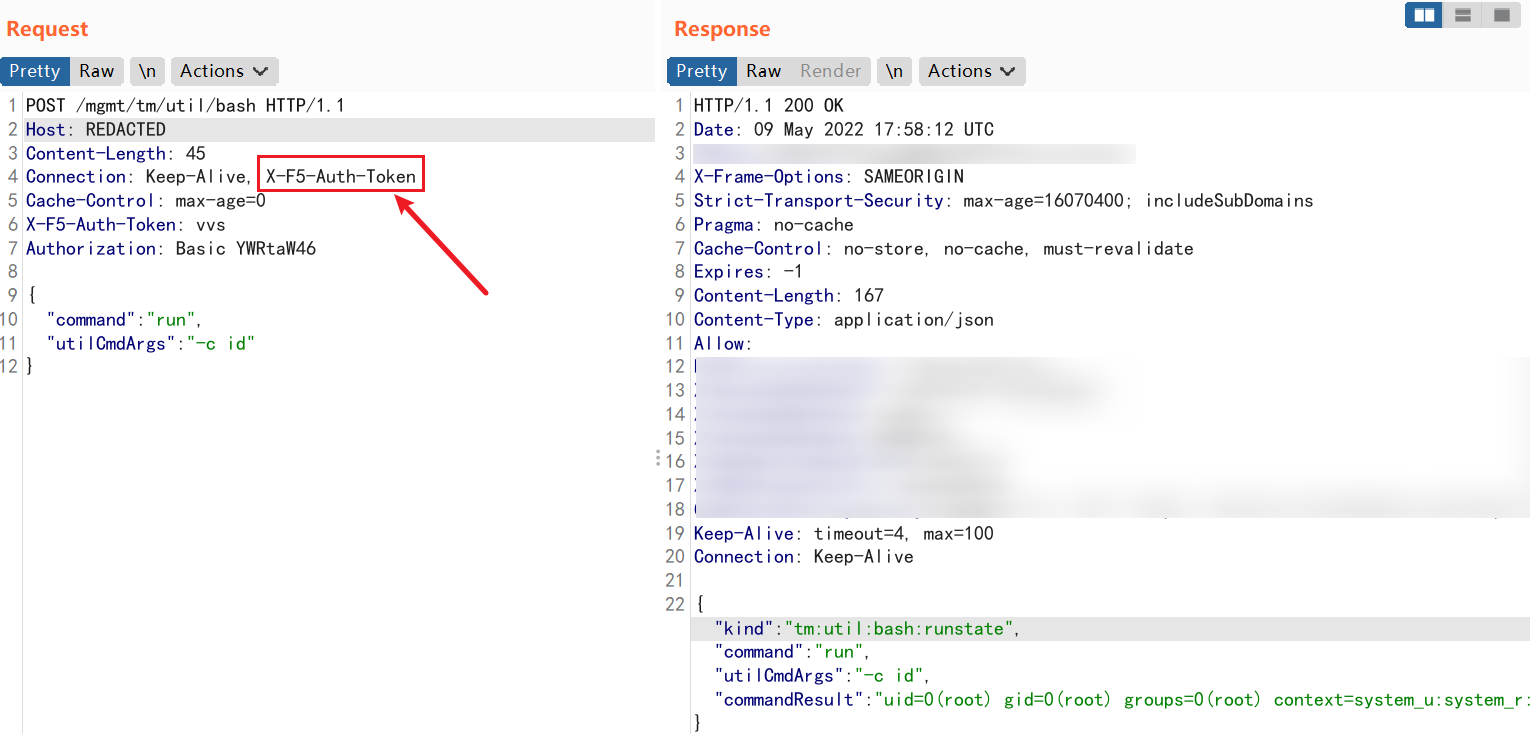Viewport: 1530px width, 734px height.
Task: Click the 'Allow:' header line
Action: click(x=721, y=343)
